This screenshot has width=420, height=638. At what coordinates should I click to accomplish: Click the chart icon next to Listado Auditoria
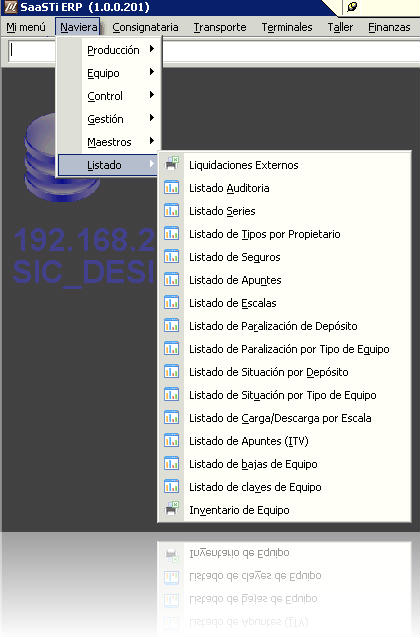pyautogui.click(x=171, y=187)
